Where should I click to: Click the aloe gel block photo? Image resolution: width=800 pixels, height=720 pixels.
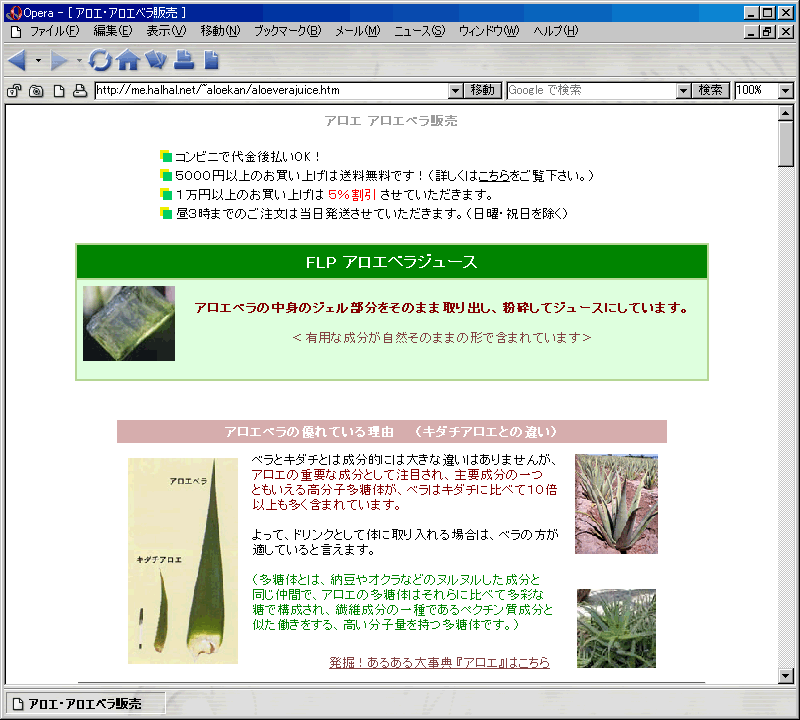[129, 324]
